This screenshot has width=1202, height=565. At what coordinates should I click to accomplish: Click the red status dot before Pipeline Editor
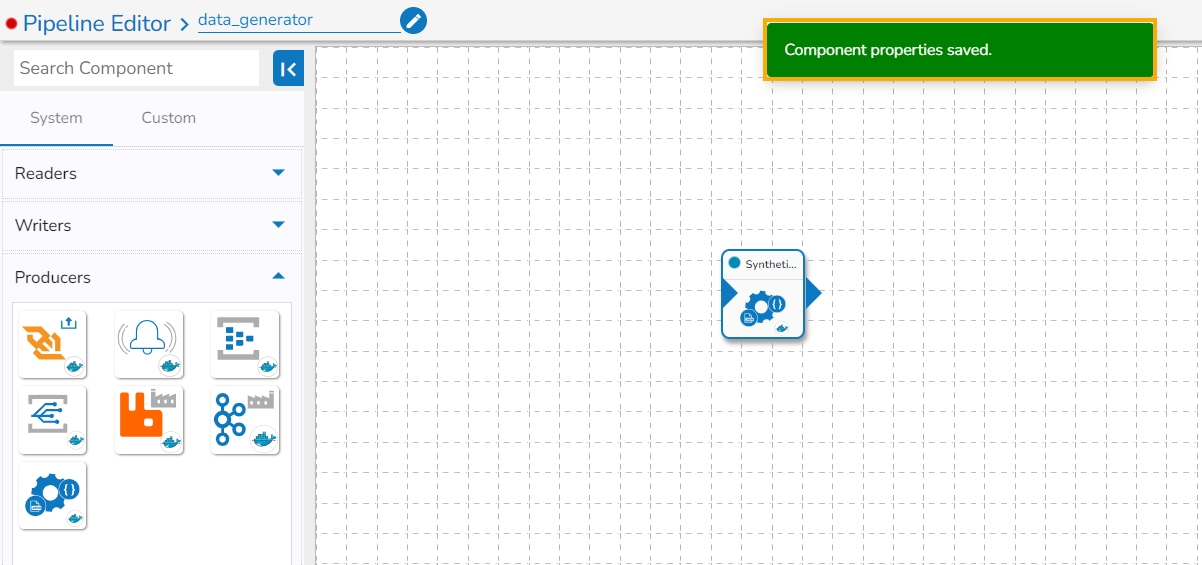coord(11,23)
